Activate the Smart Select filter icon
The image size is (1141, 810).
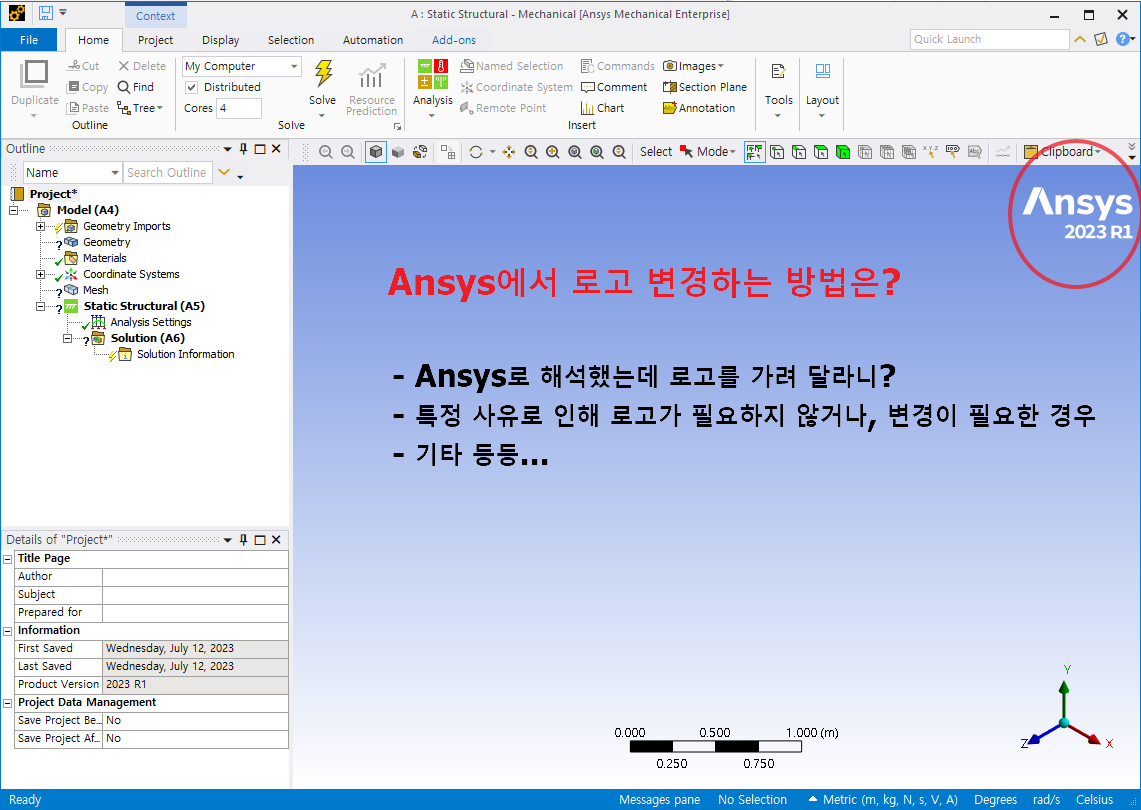point(755,152)
